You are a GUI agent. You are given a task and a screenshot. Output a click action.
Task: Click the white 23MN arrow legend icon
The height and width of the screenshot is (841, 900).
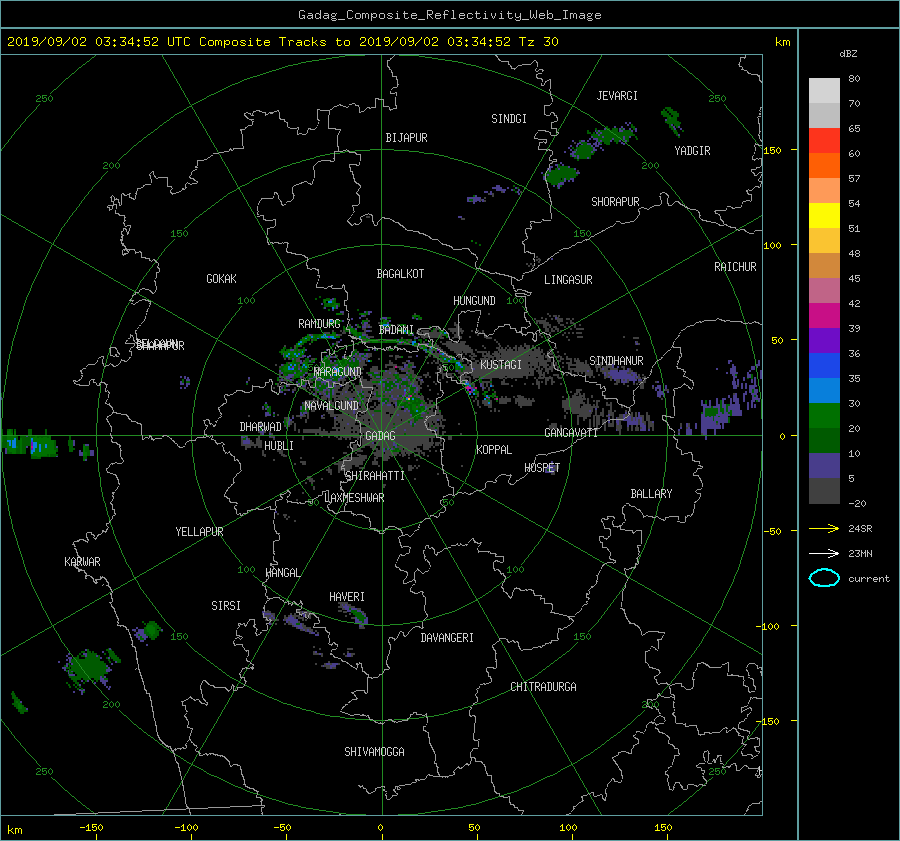pos(824,553)
